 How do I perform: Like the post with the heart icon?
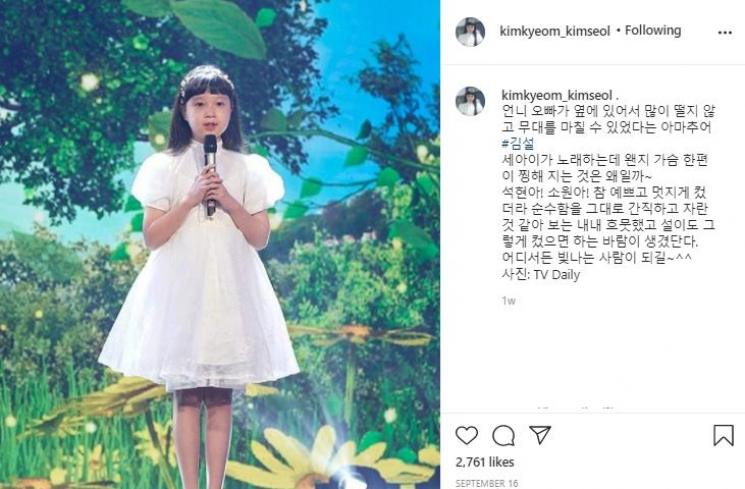tap(467, 435)
